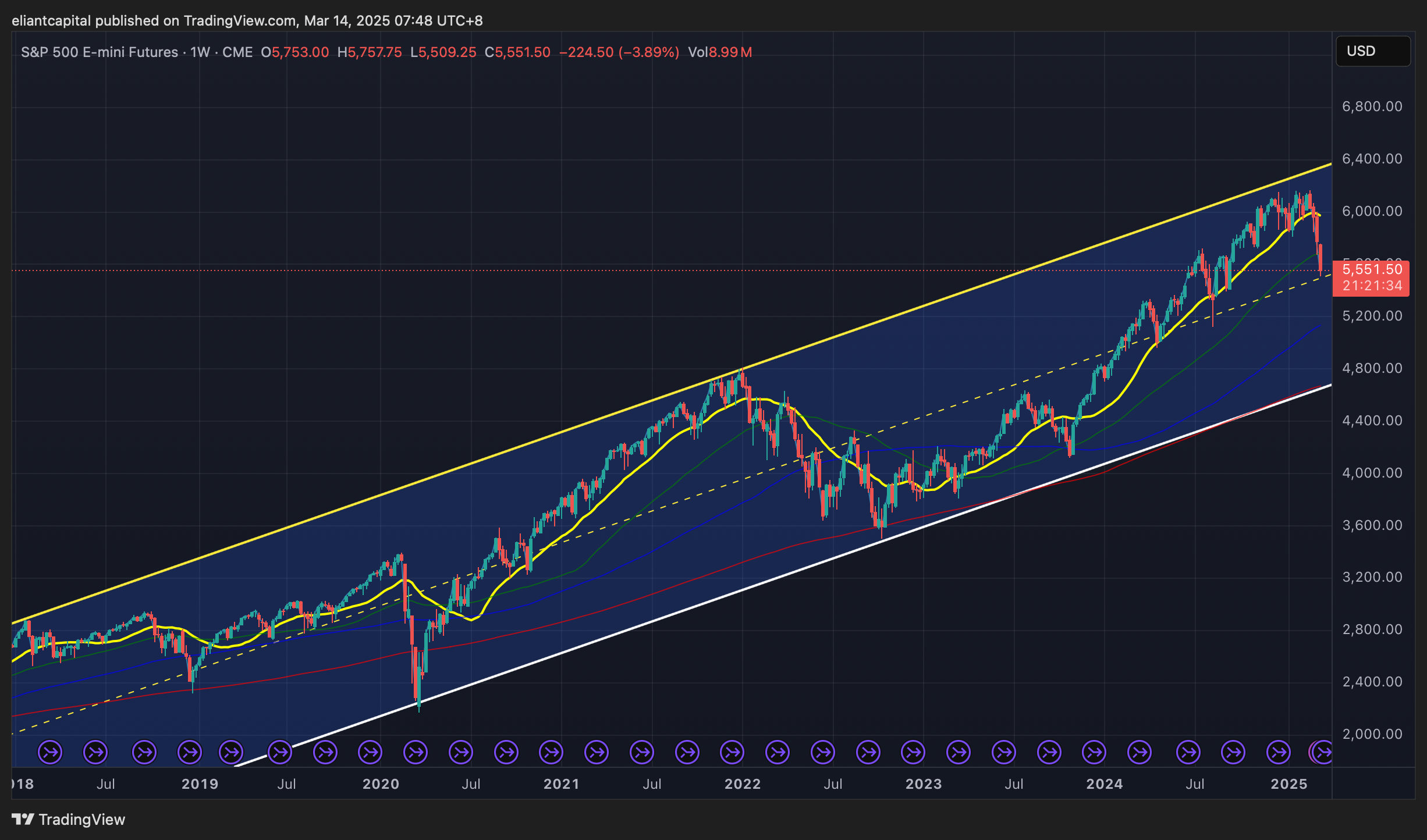Open the contract-switch marker nearest 2020 label

coord(370,752)
